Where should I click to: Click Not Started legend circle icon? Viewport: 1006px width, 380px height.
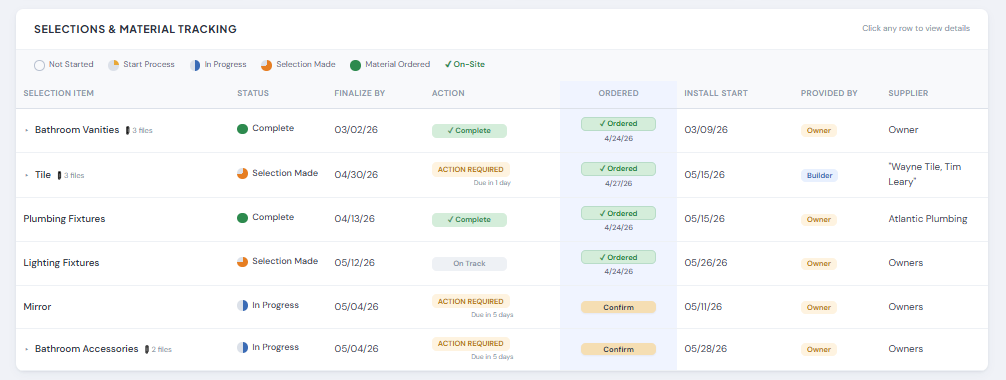[40, 65]
